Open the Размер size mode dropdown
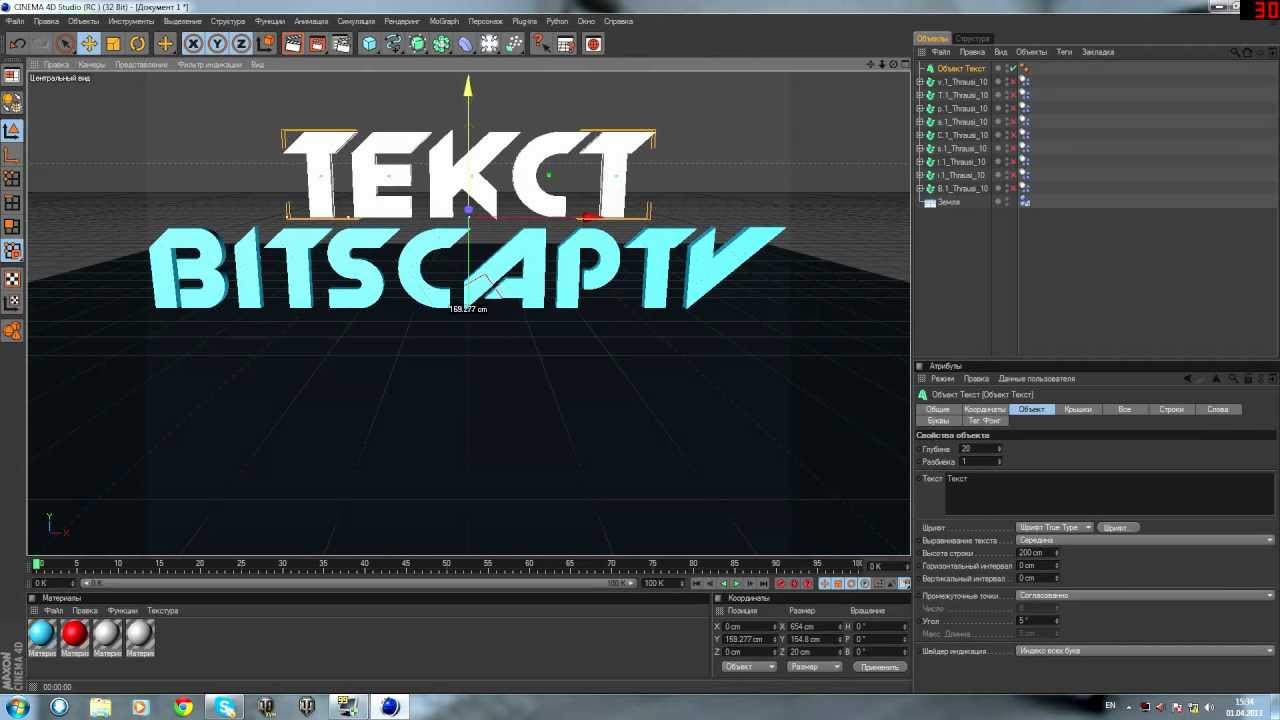The width and height of the screenshot is (1280, 720). point(814,667)
